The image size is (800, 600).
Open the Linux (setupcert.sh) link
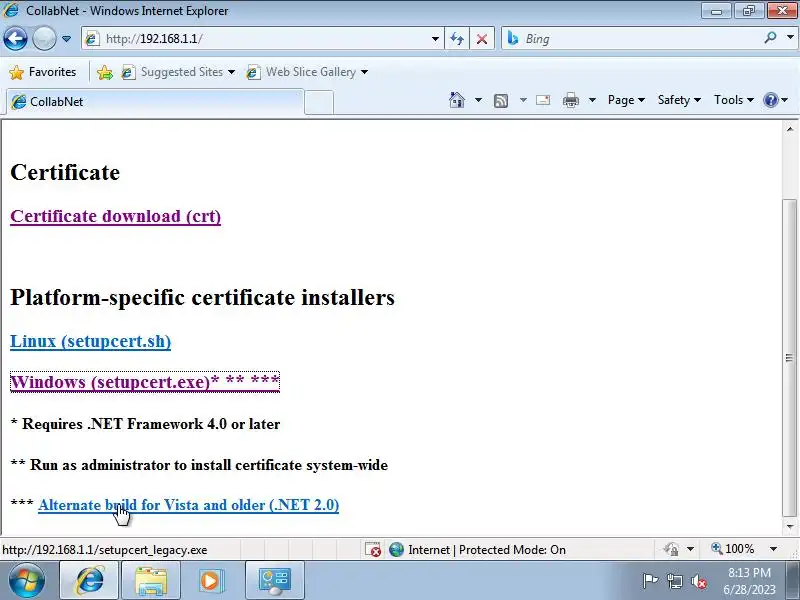coord(90,341)
